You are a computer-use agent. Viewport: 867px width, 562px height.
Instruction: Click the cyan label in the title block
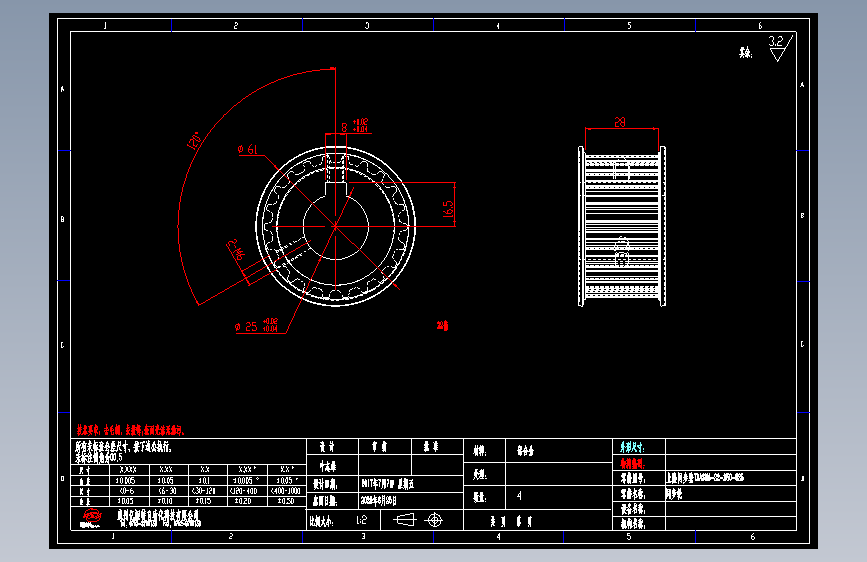click(632, 447)
